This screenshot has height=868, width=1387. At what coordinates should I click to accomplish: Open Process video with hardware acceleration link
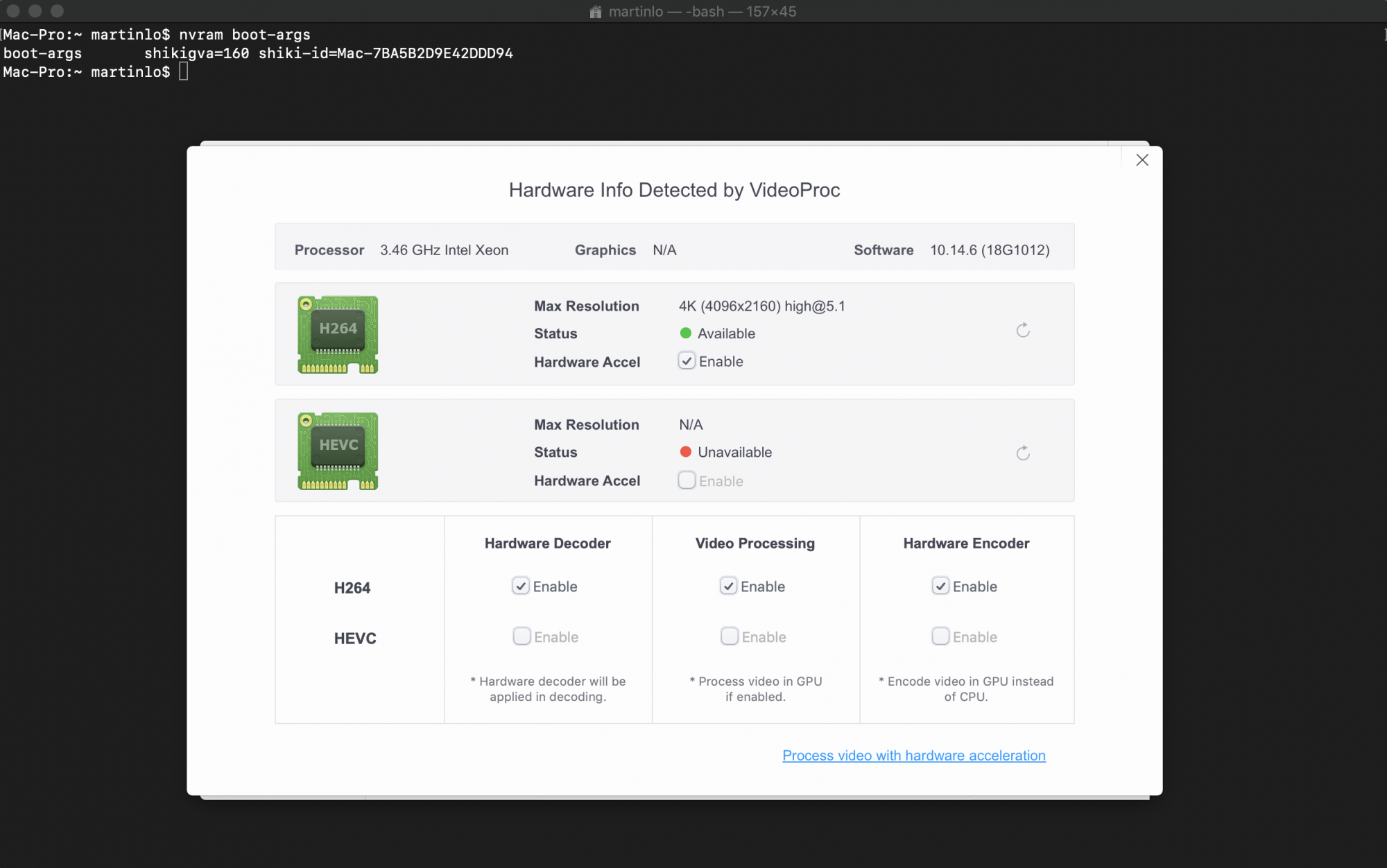[913, 756]
